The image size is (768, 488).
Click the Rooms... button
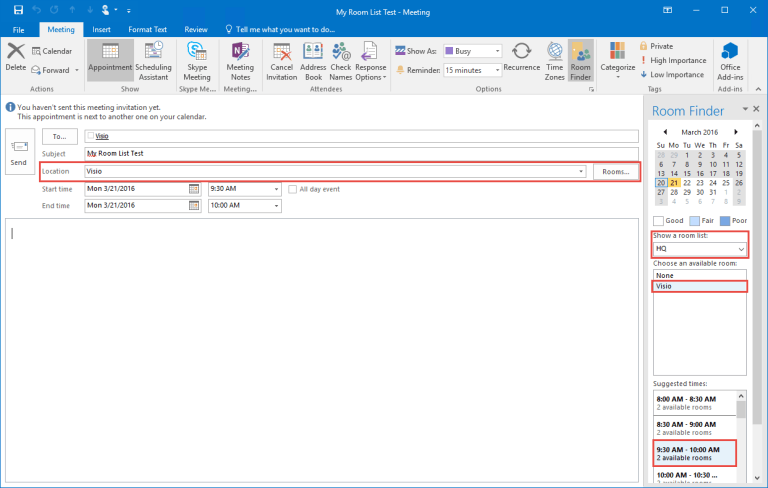click(x=616, y=171)
